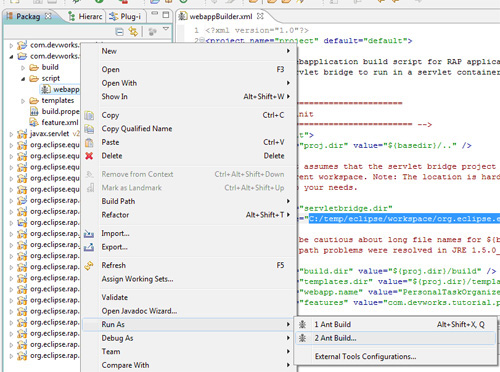Expand the javax.servlet project node
This screenshot has width=500, height=372.
tap(11, 134)
